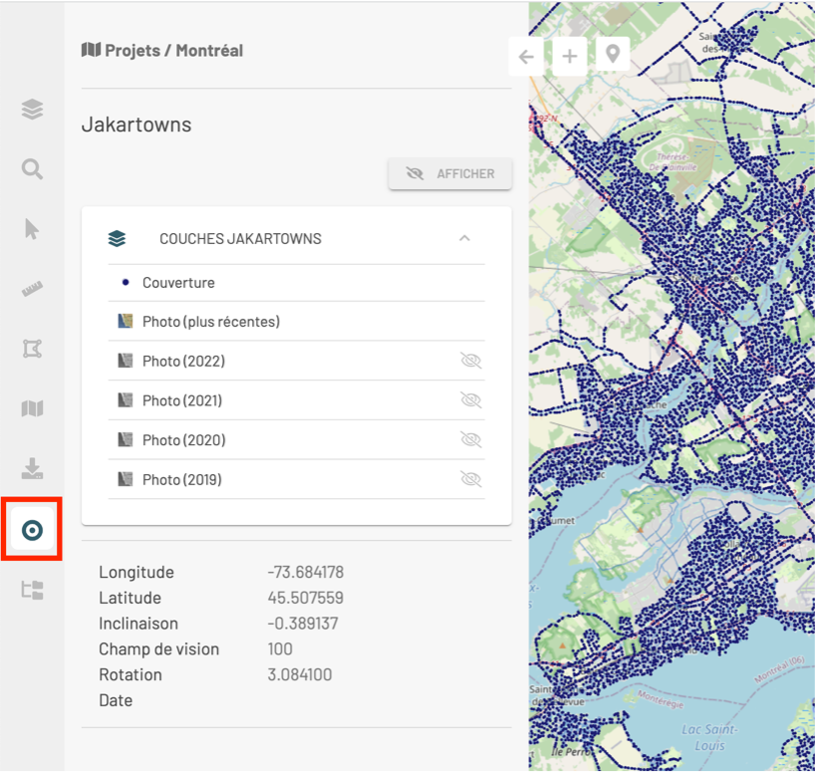Open the download tool
Viewport: 818px width, 776px height.
31,469
